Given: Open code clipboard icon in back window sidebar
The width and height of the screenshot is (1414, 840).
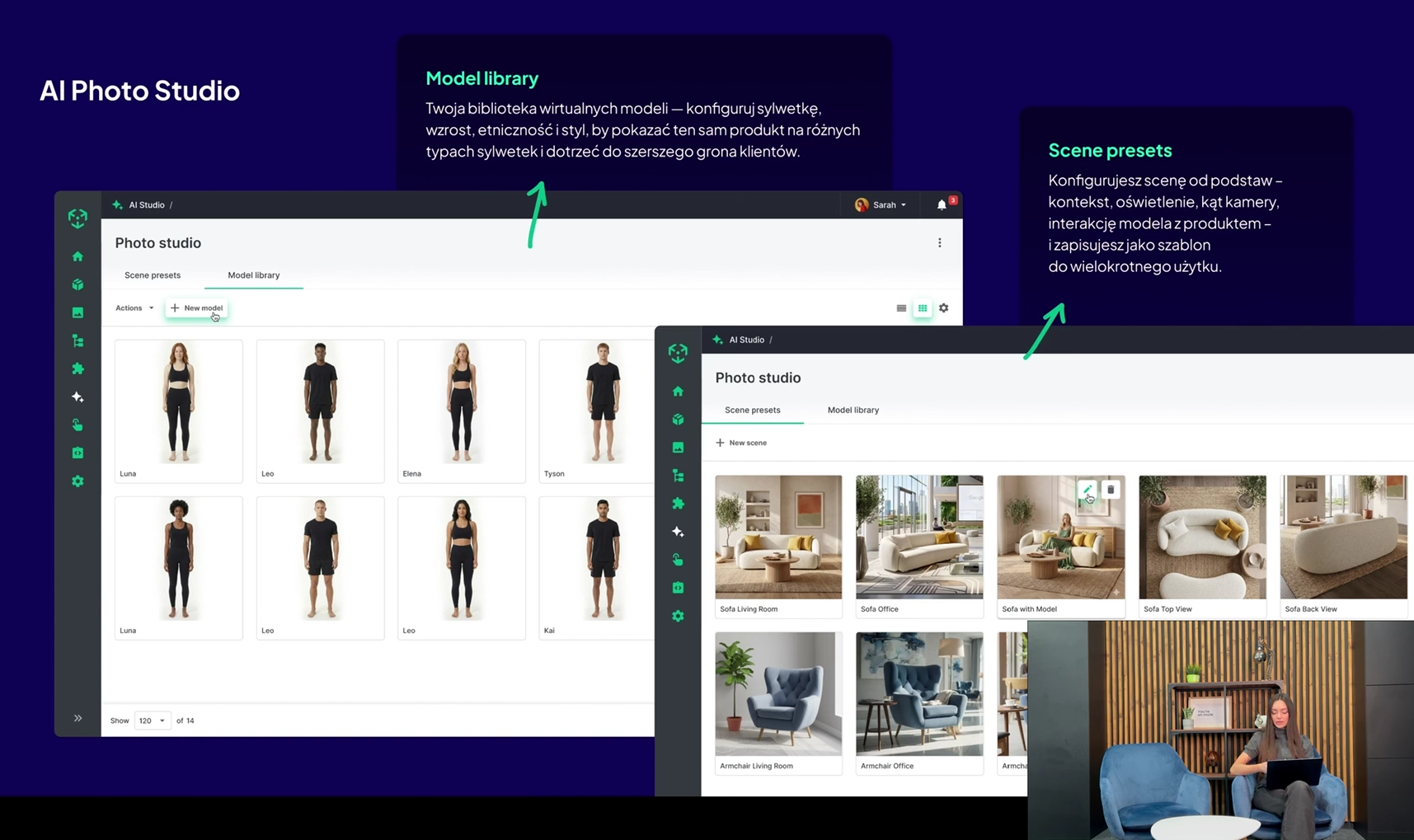Looking at the screenshot, I should (78, 453).
